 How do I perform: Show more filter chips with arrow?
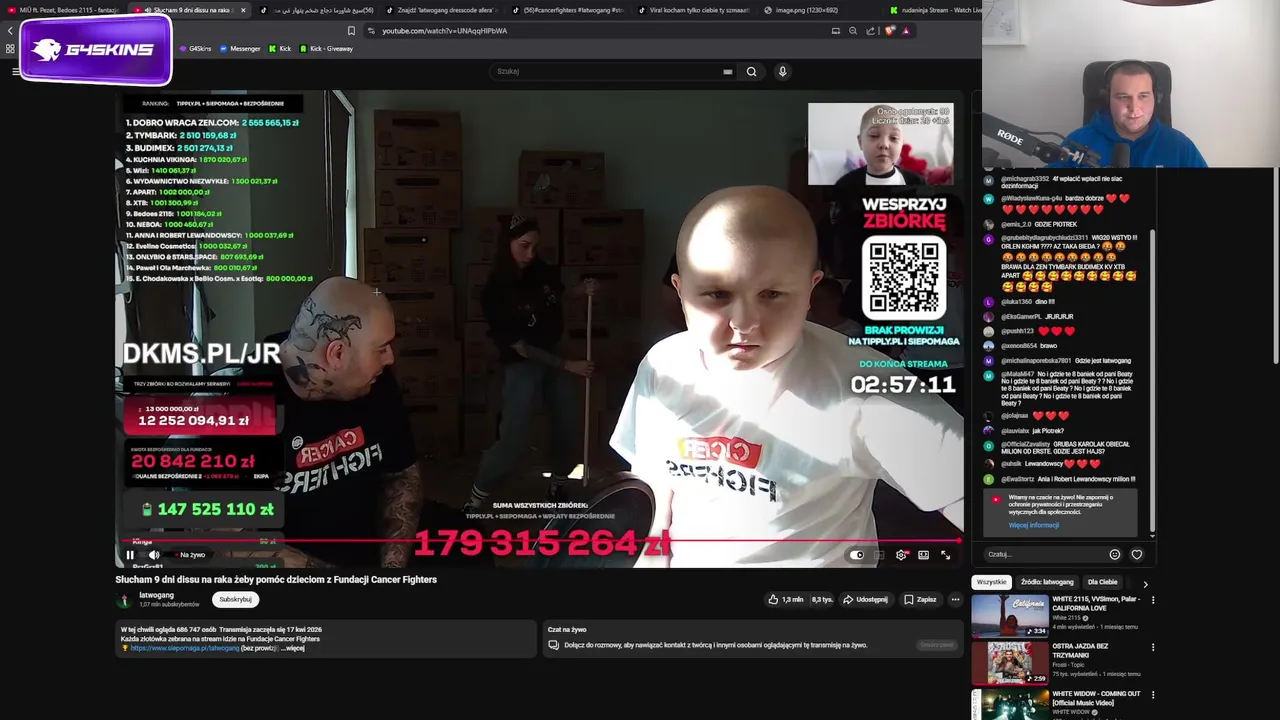(1145, 583)
